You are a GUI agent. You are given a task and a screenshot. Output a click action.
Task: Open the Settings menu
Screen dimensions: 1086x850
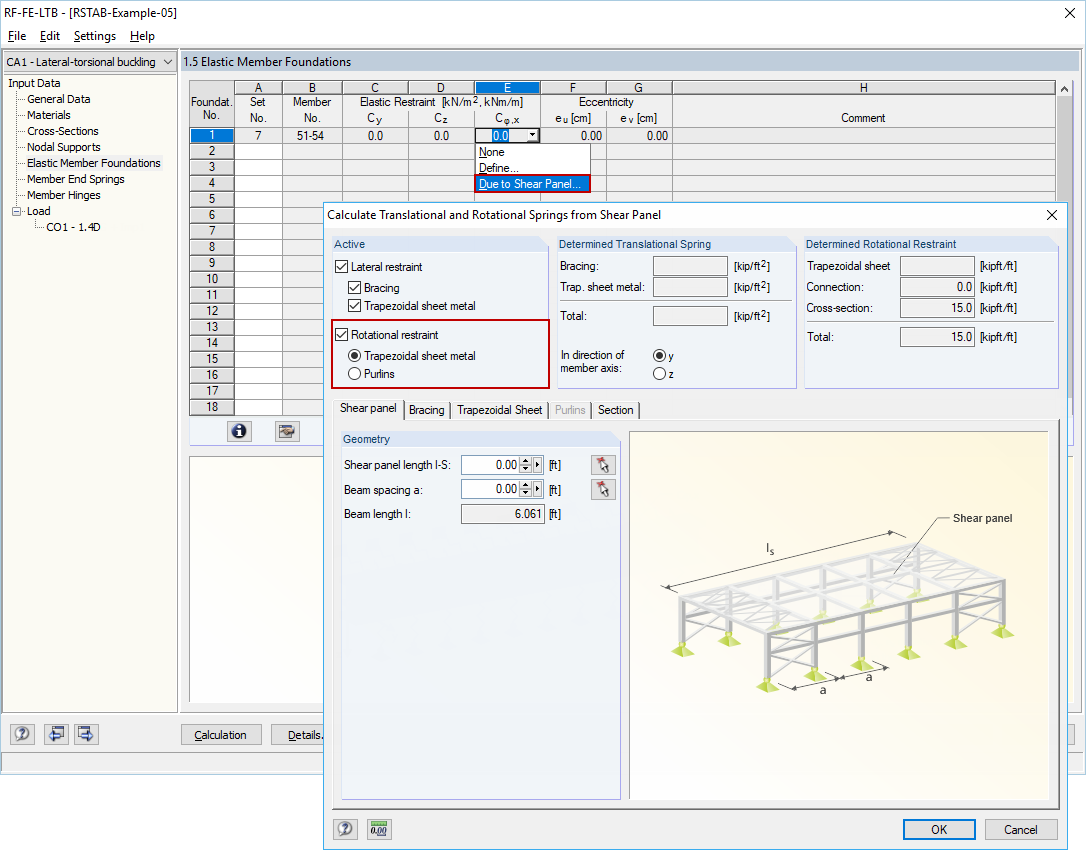tap(94, 36)
